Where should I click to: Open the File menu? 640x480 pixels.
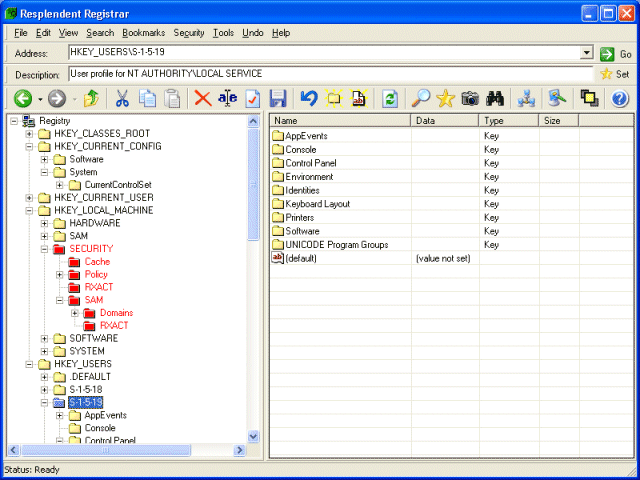[20, 33]
